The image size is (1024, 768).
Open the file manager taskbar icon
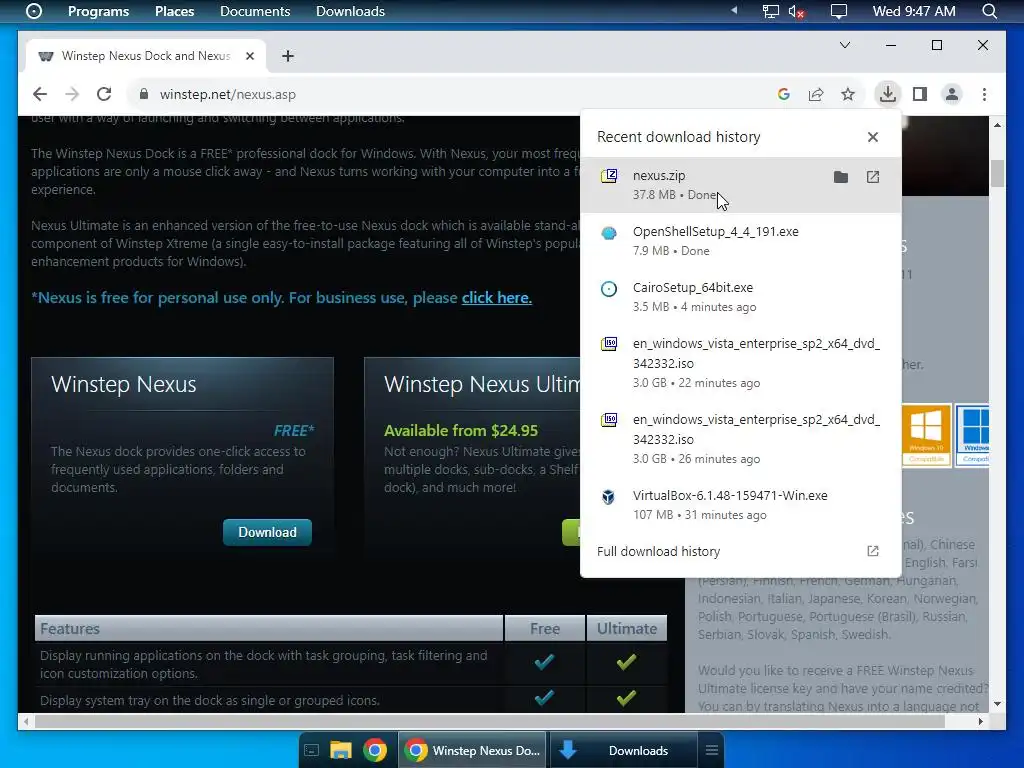tap(341, 750)
